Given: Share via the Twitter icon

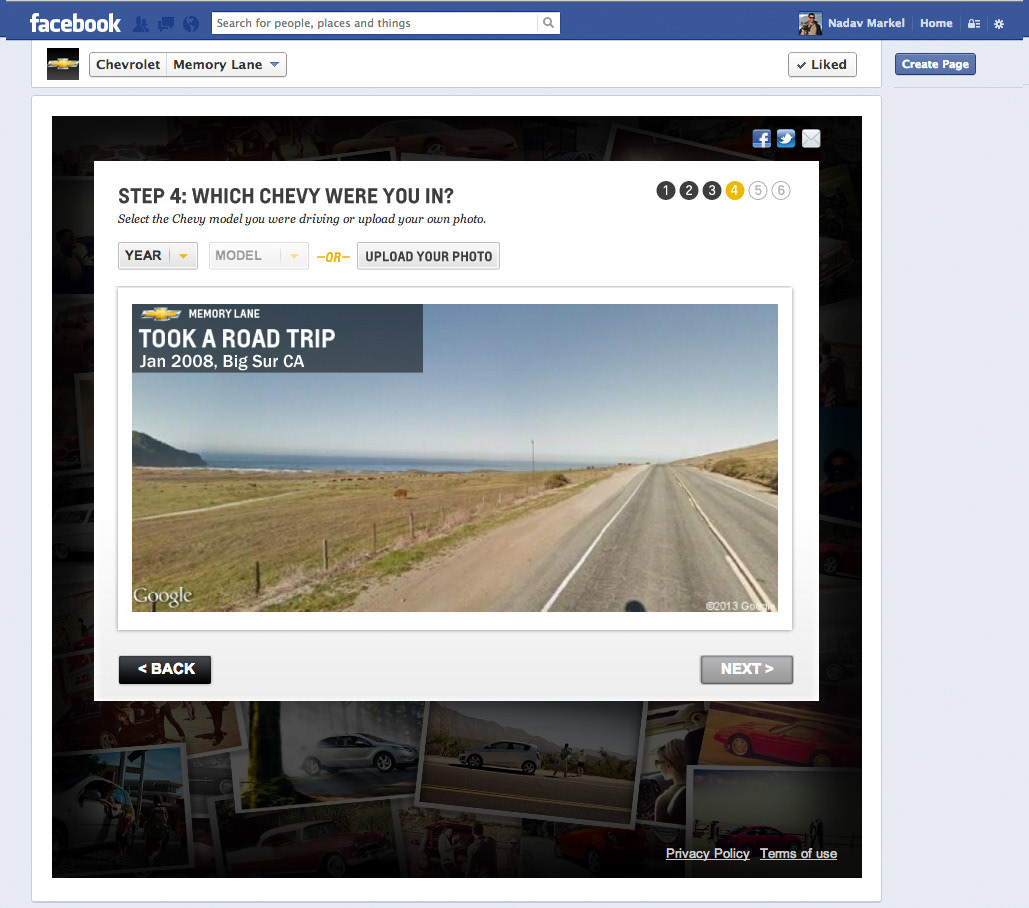Looking at the screenshot, I should (786, 138).
